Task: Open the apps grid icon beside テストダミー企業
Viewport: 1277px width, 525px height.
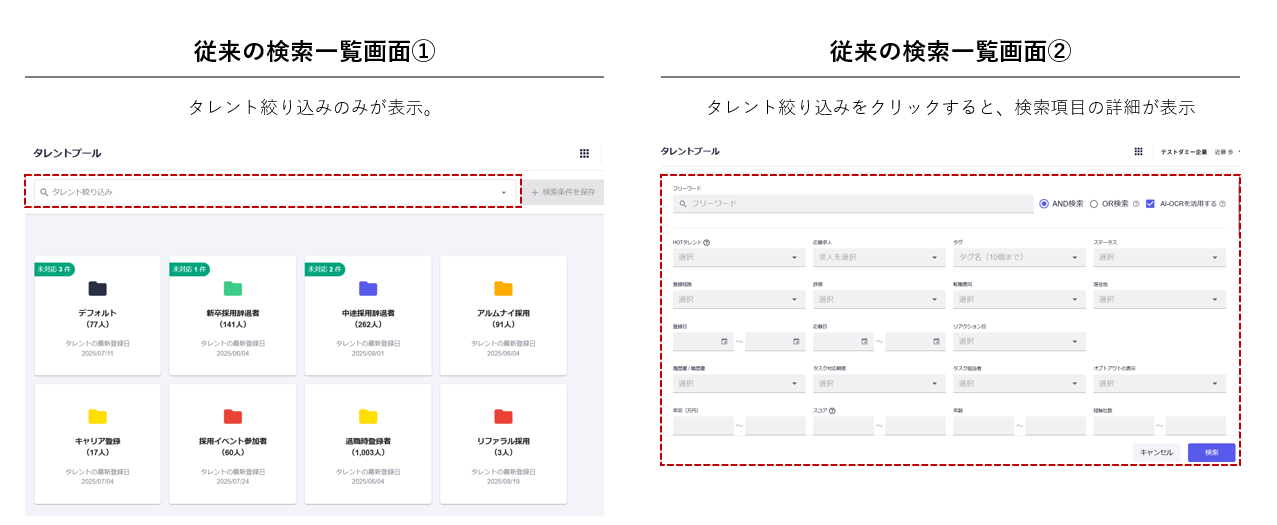Action: pyautogui.click(x=1138, y=152)
